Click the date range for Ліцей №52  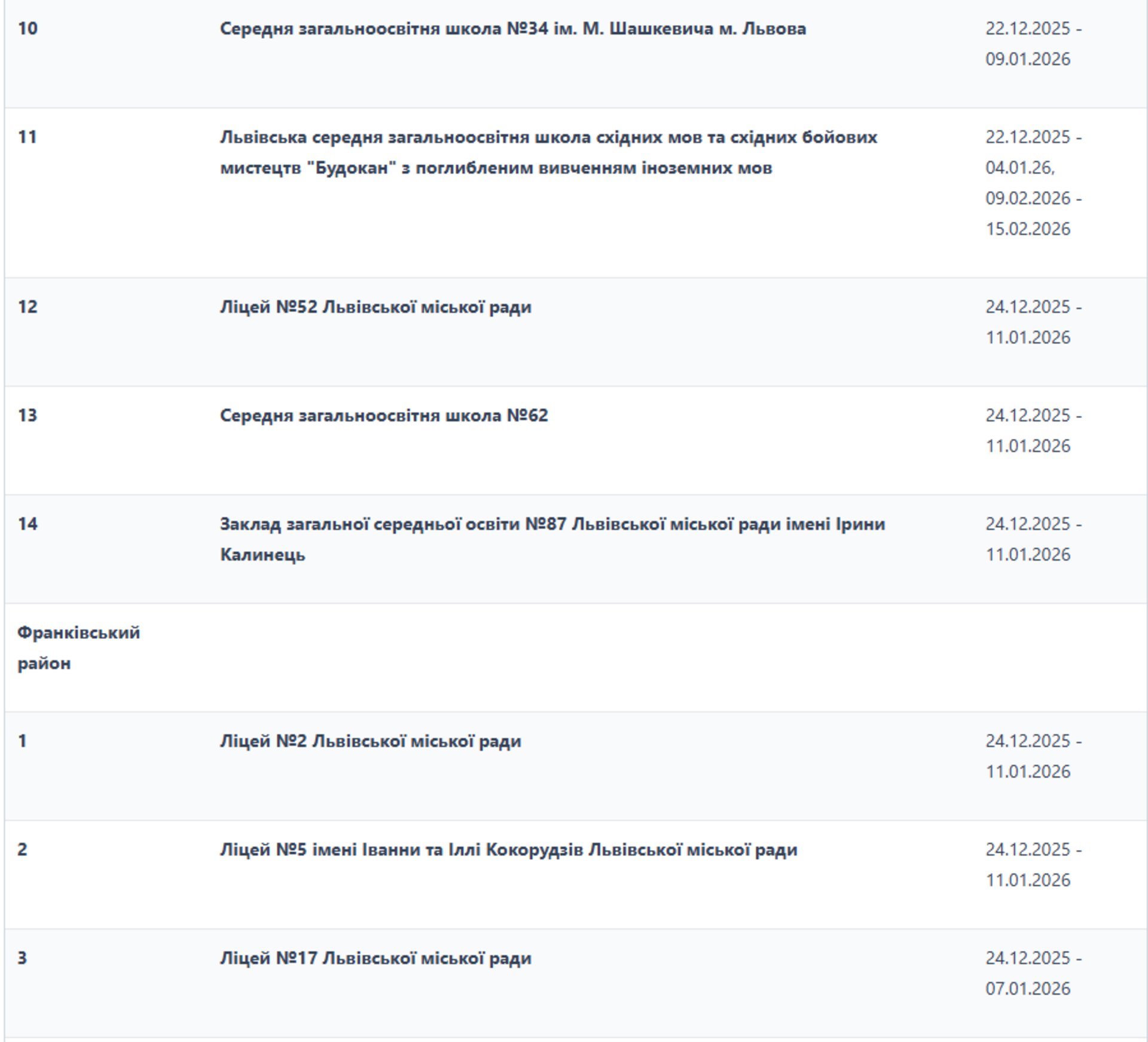(x=1033, y=322)
